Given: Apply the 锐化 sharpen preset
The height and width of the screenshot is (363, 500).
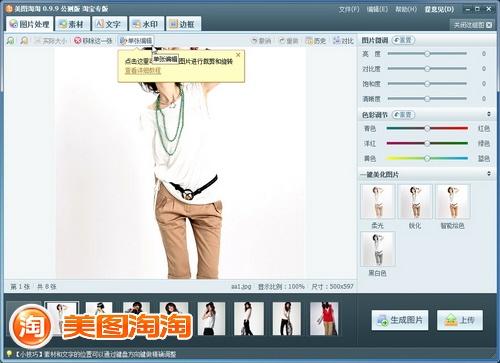Looking at the screenshot, I should tap(415, 202).
